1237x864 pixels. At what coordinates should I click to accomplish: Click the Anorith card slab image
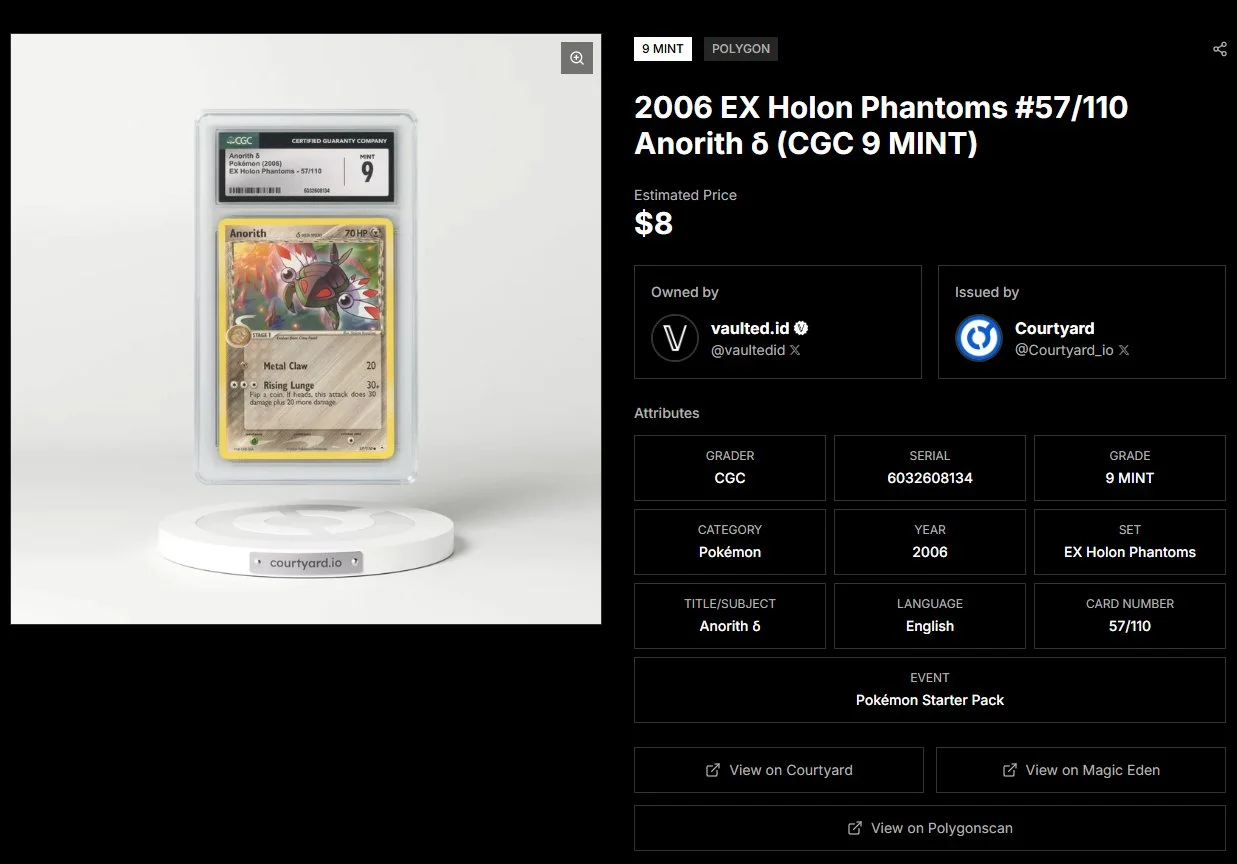[306, 297]
